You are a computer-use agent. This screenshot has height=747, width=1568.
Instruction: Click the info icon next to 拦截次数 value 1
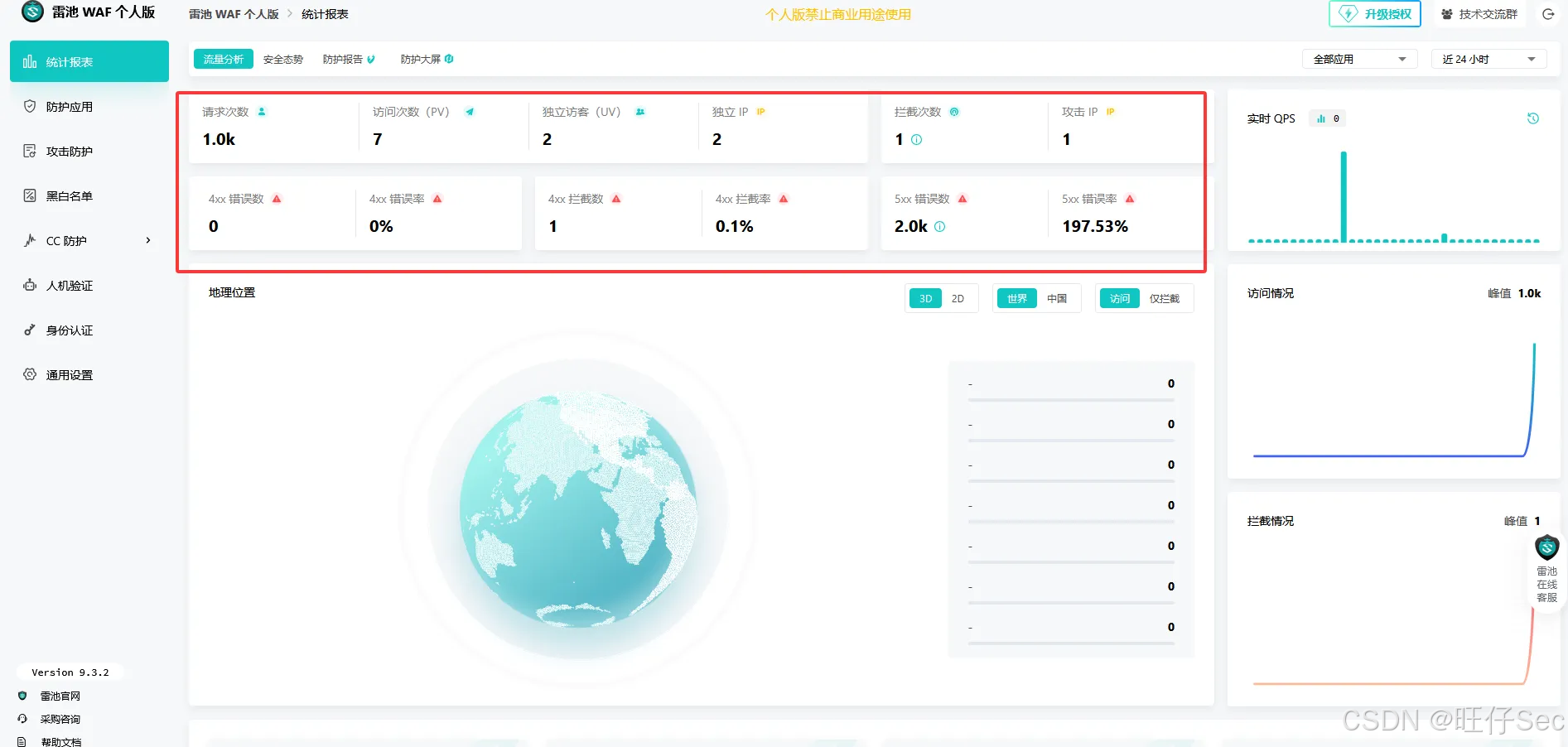(x=916, y=140)
